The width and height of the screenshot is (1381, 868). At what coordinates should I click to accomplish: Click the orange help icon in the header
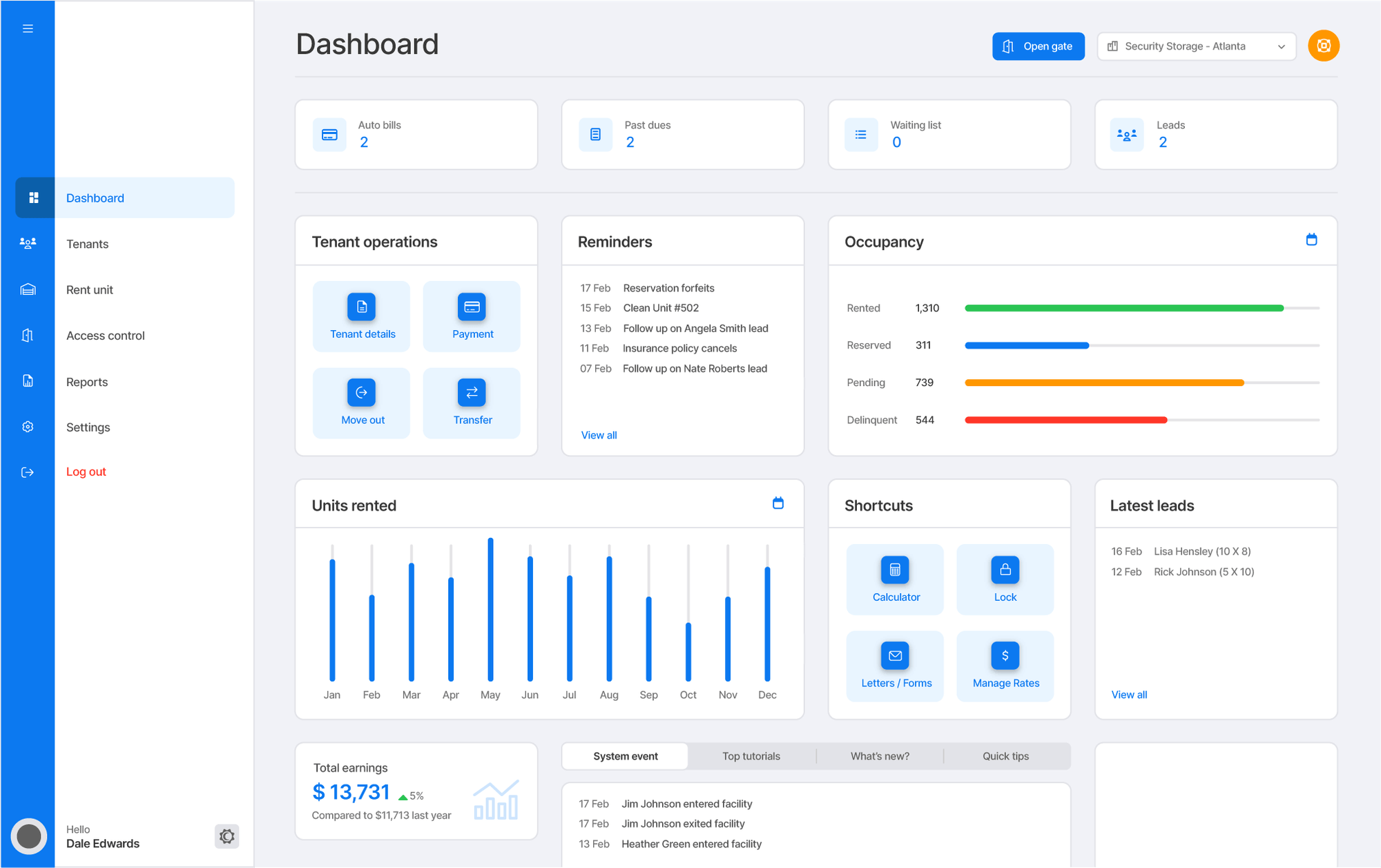coord(1324,46)
